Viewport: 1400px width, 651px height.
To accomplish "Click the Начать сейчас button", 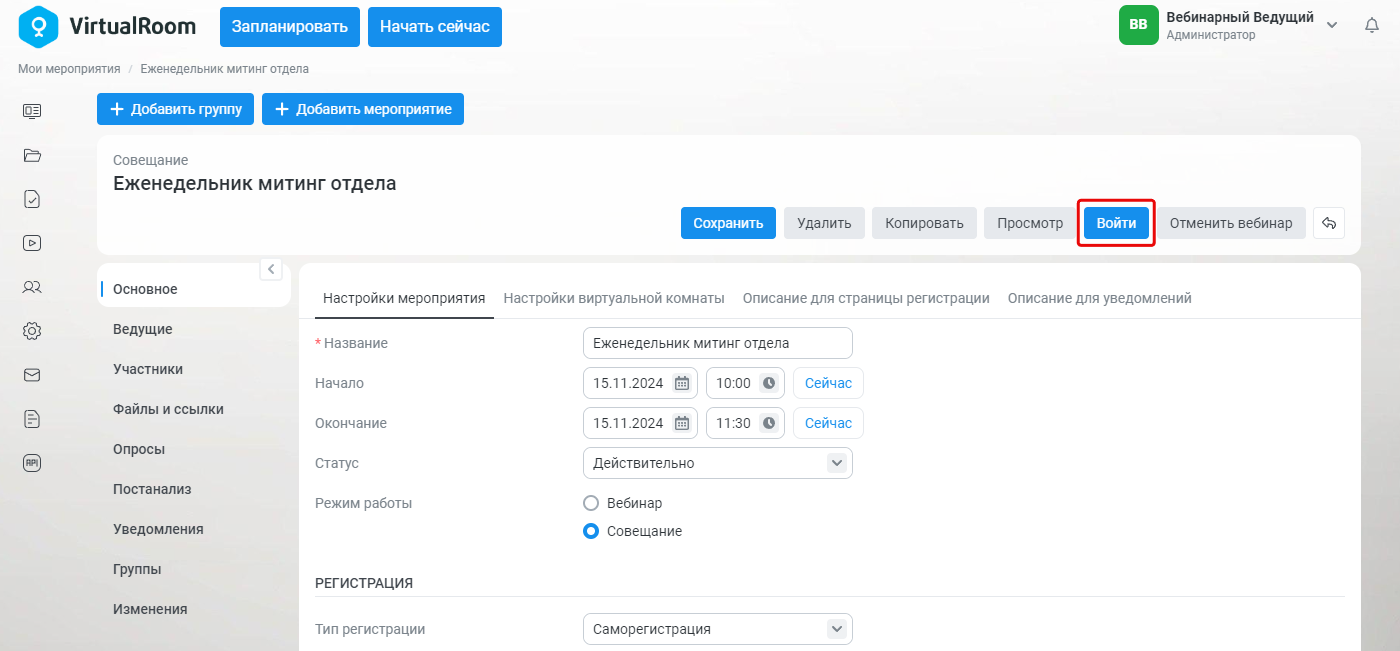I will click(435, 27).
